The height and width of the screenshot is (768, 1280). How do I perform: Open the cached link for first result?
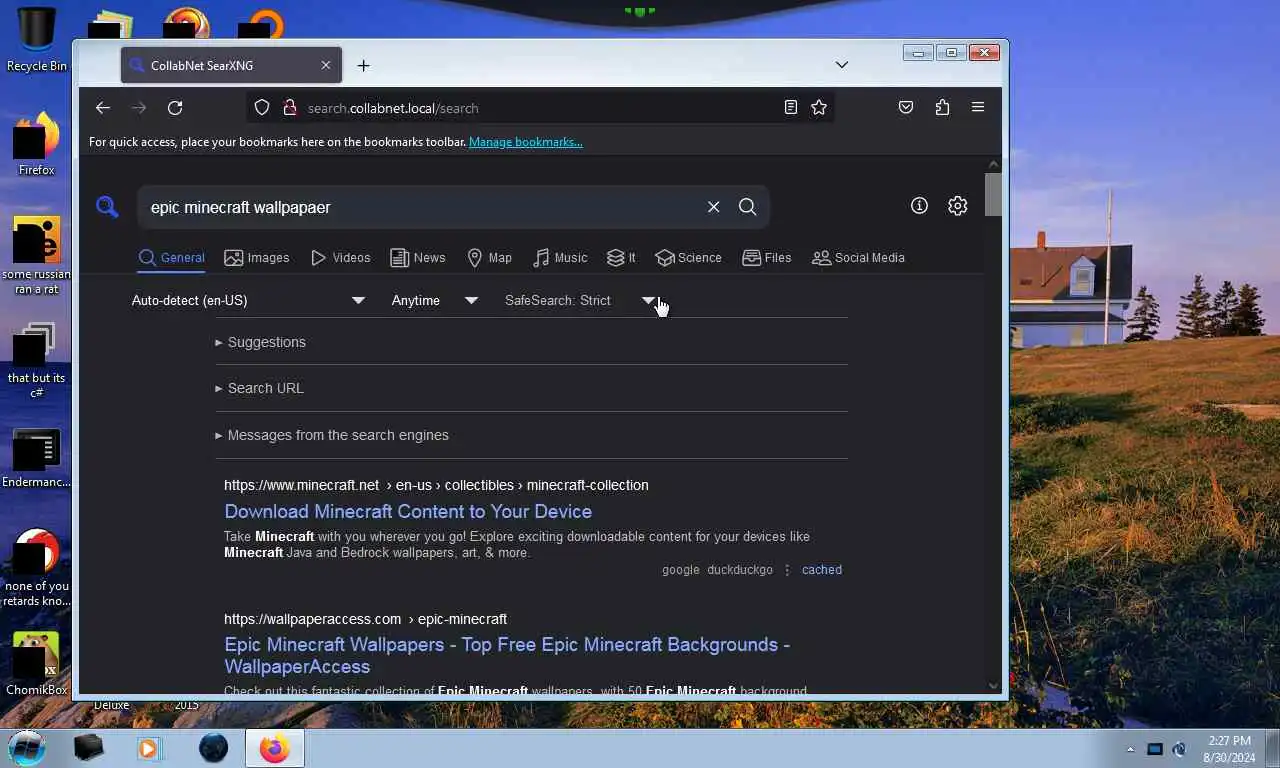point(822,570)
